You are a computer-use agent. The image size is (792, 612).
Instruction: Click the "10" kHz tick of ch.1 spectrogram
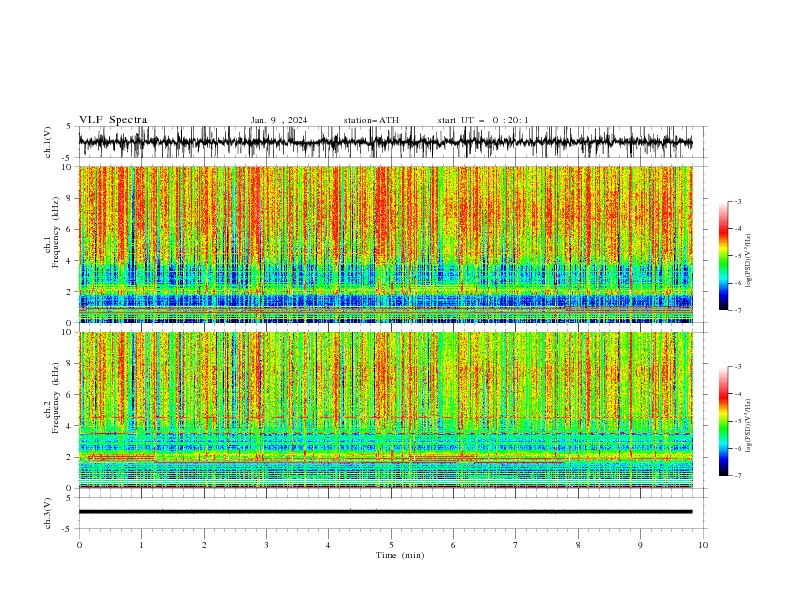click(67, 167)
